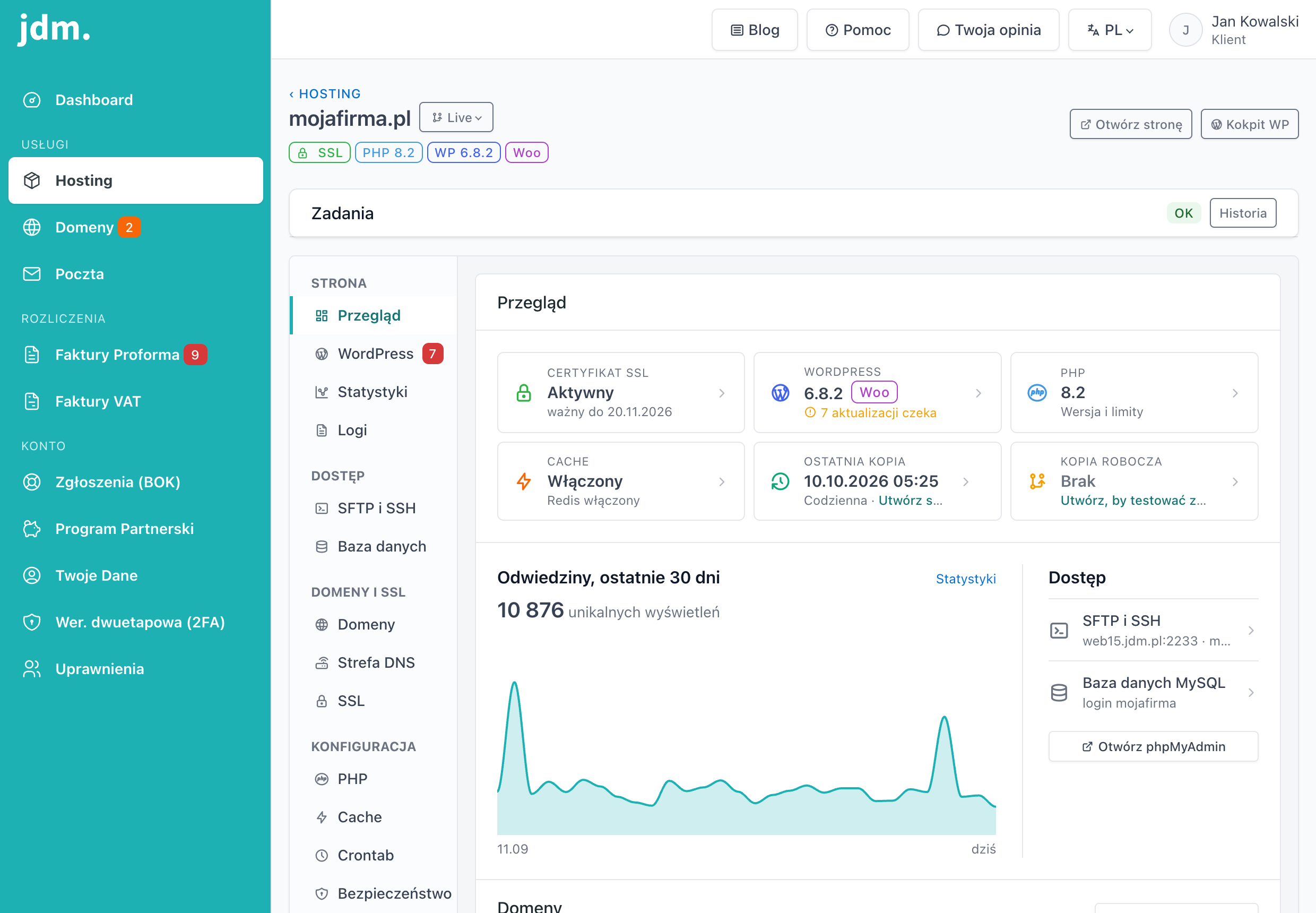Image resolution: width=1316 pixels, height=913 pixels.
Task: Open Pomoc help page
Action: coord(858,30)
